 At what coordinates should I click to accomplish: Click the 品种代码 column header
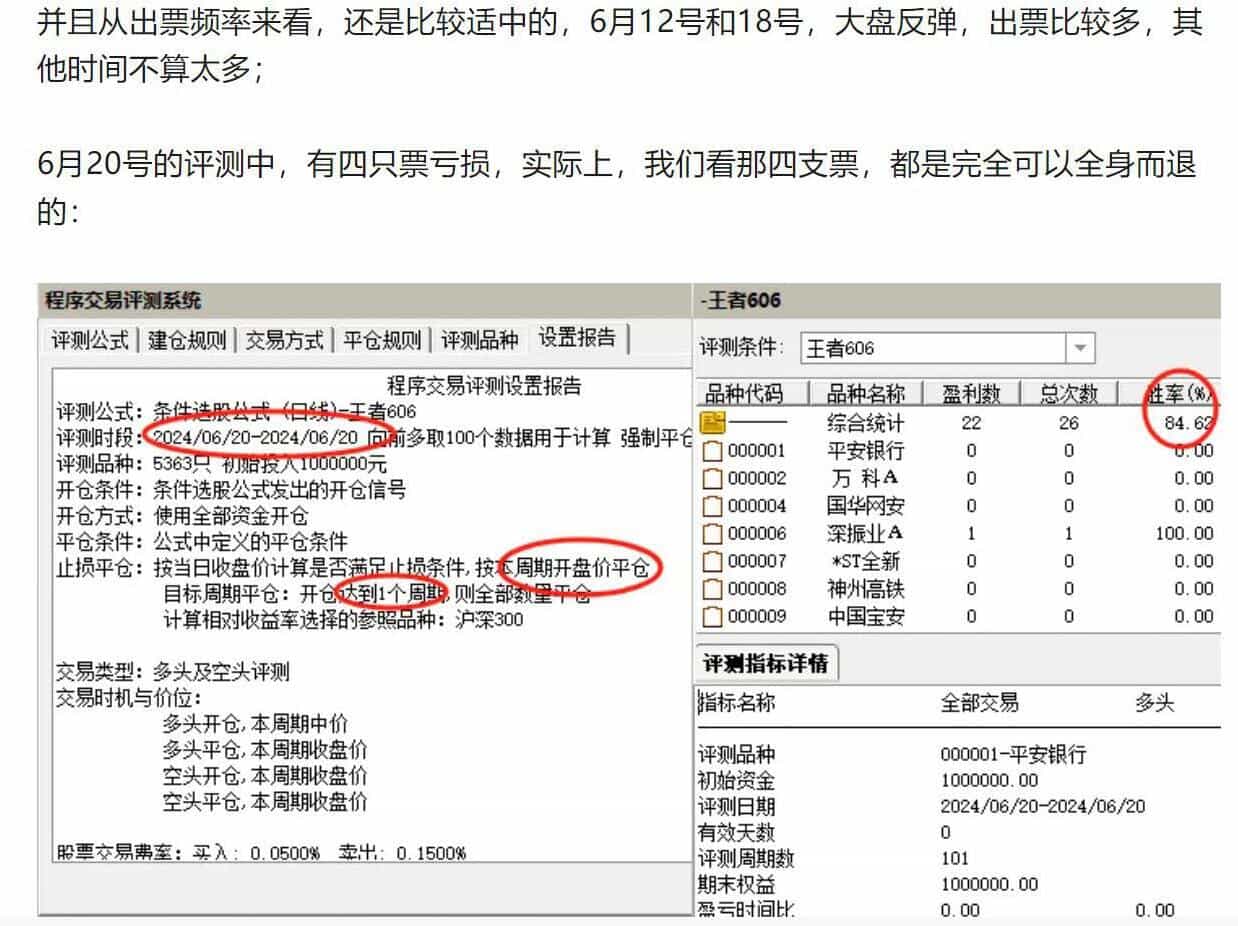click(x=744, y=394)
